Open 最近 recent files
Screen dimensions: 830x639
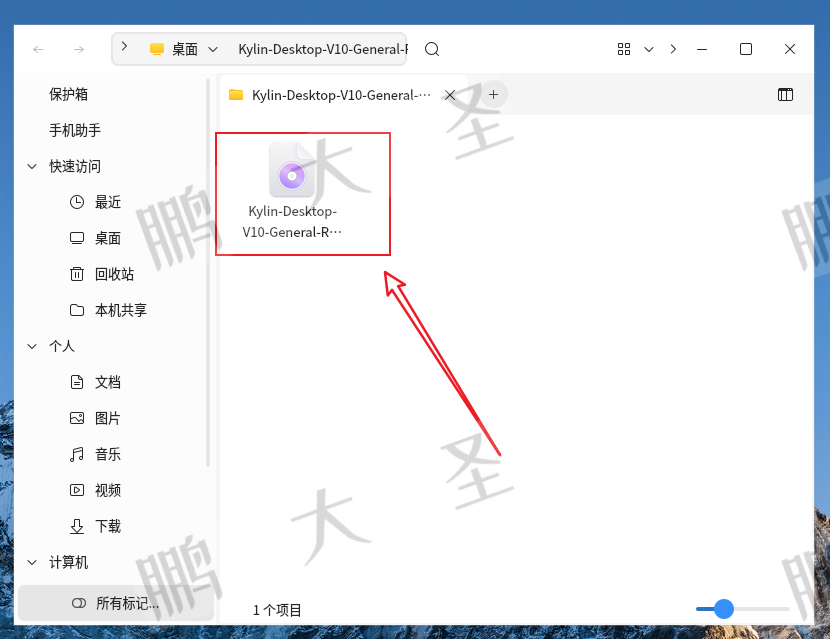point(108,202)
